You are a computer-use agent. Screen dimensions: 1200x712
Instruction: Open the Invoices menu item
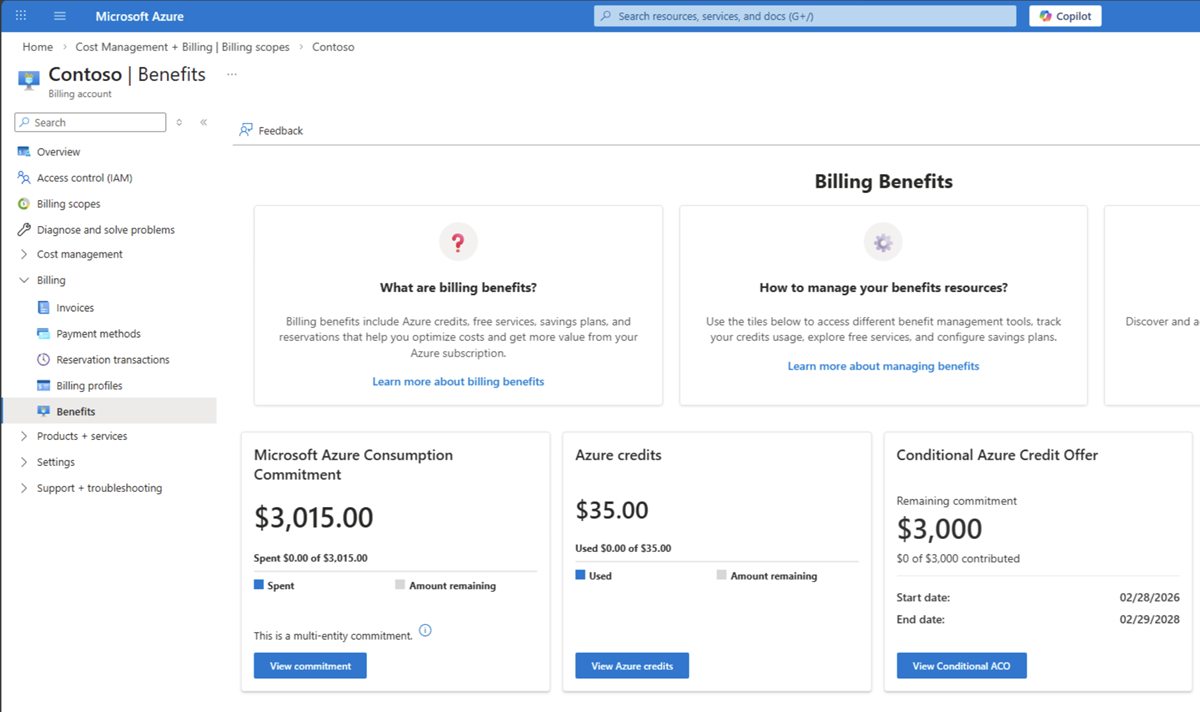(x=75, y=308)
